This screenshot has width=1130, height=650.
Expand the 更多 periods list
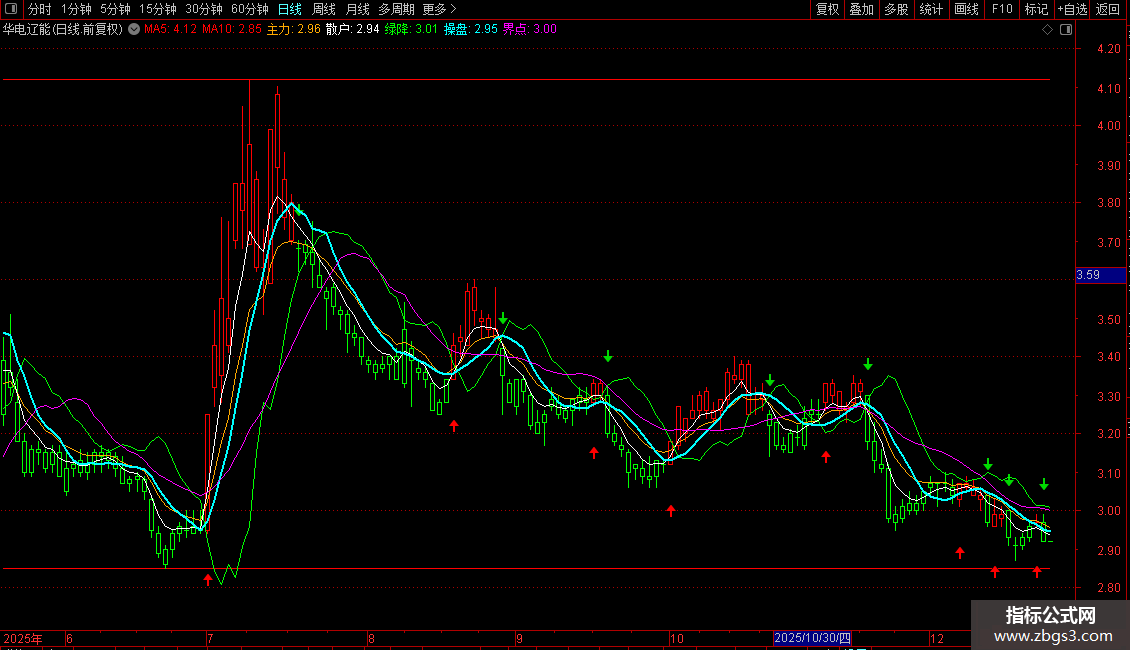pos(439,9)
